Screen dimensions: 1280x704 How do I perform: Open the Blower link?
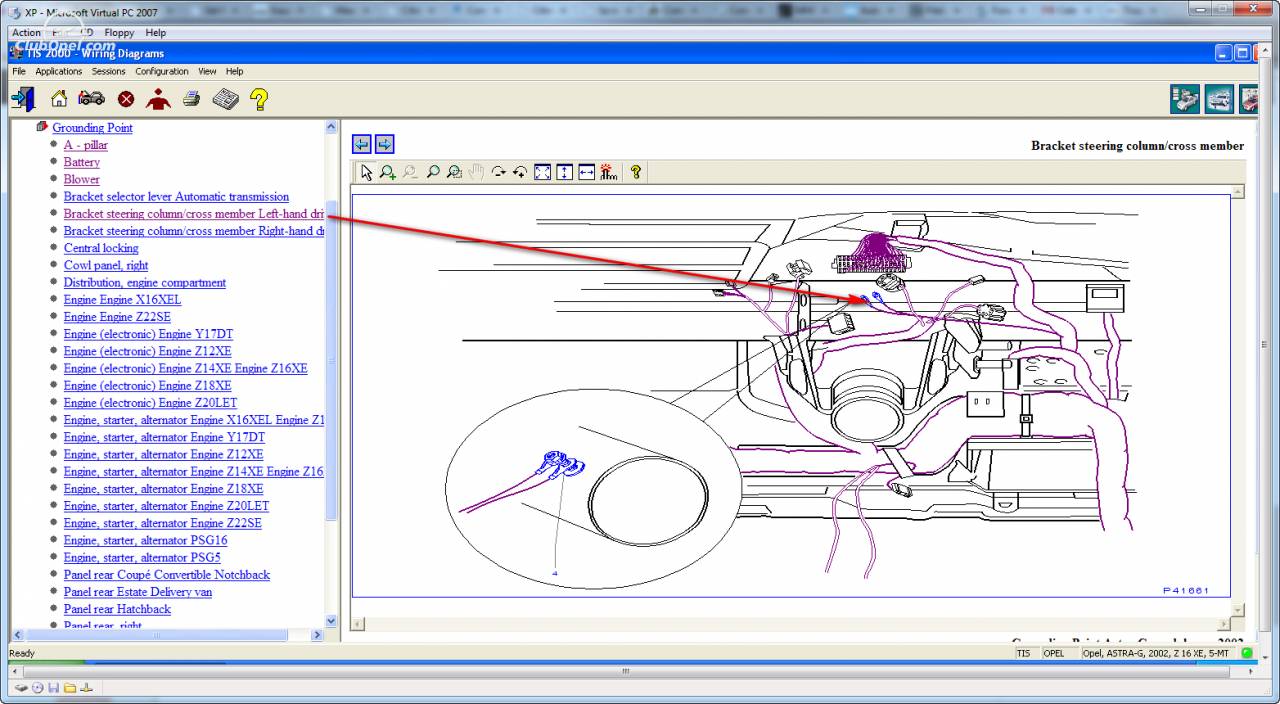click(x=82, y=179)
